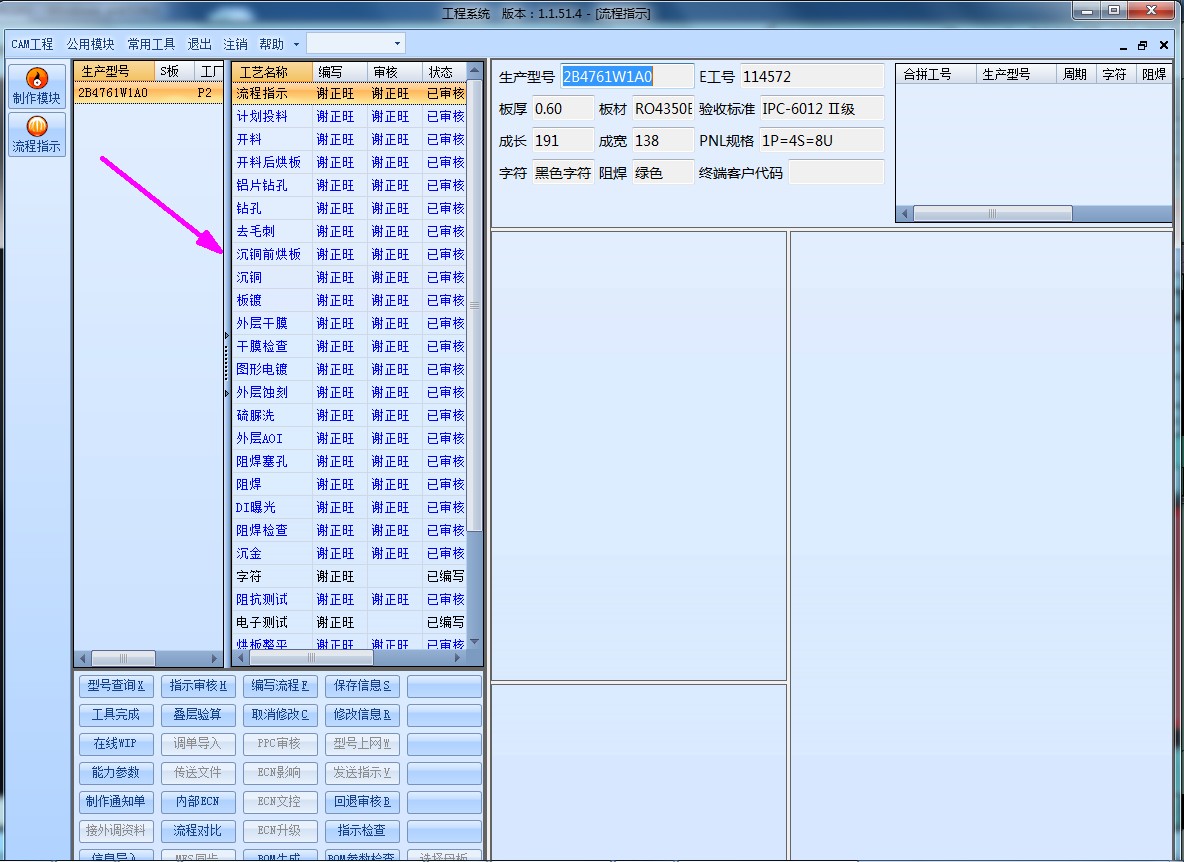Click the 退出 menu item
The image size is (1184, 862).
(199, 44)
